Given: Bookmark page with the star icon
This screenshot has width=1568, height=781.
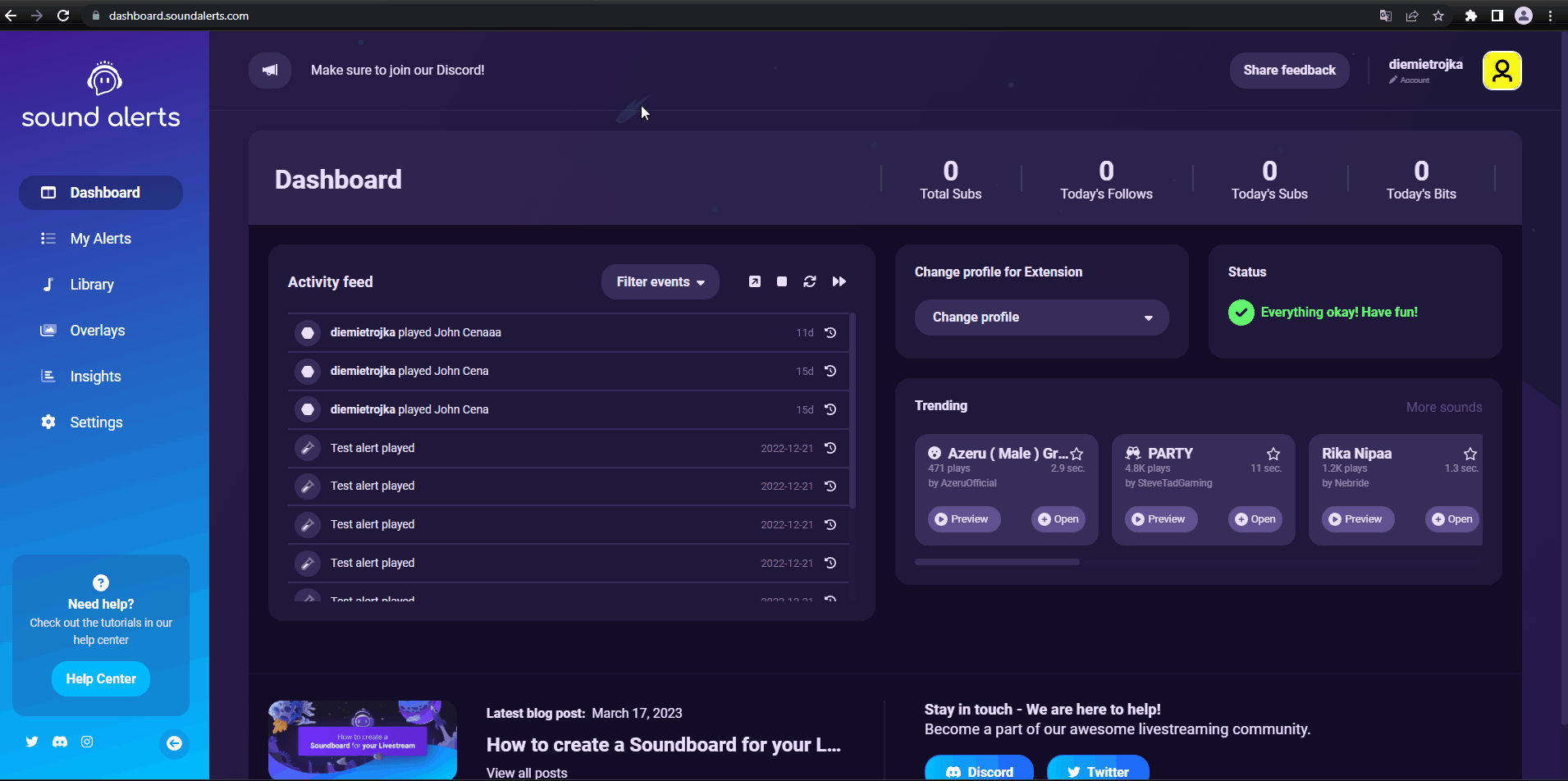Looking at the screenshot, I should click(1438, 16).
